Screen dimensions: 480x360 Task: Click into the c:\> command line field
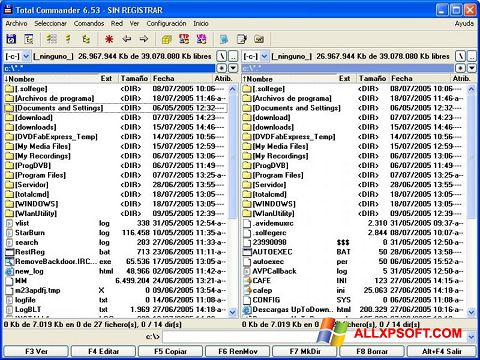point(314,337)
